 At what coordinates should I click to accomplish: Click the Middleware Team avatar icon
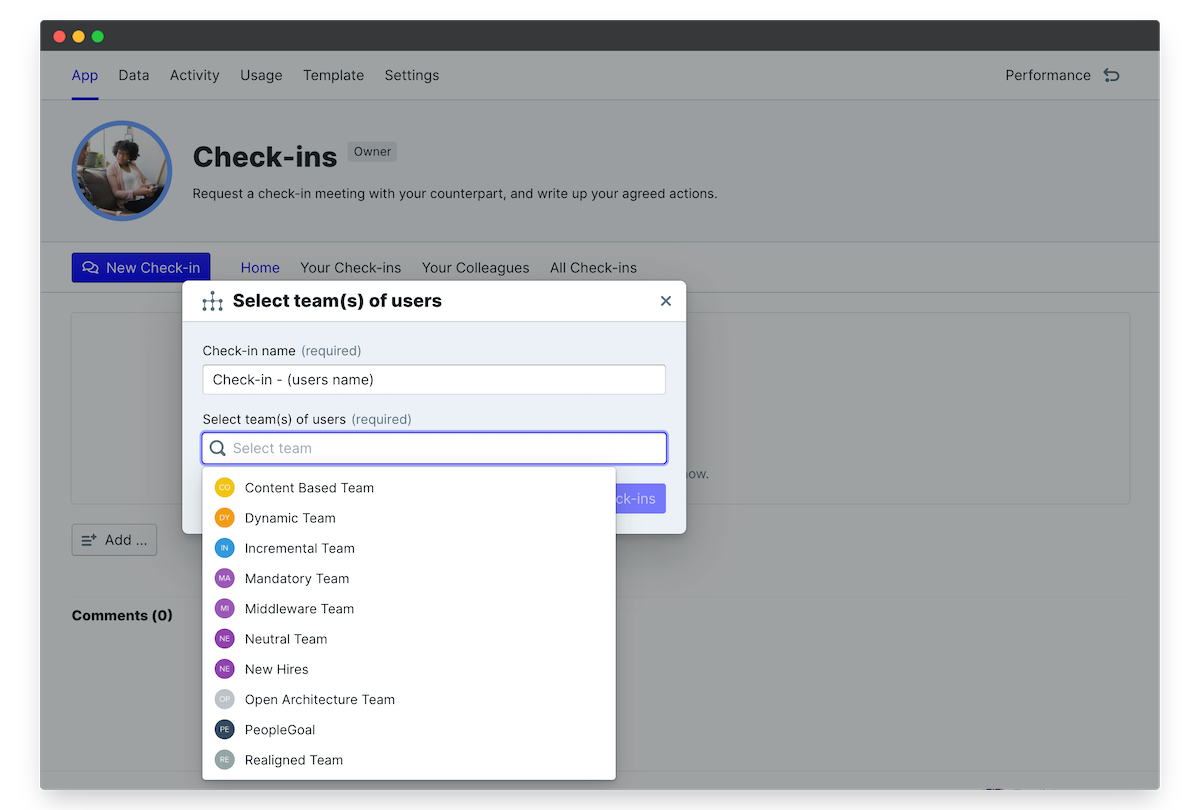tap(225, 608)
